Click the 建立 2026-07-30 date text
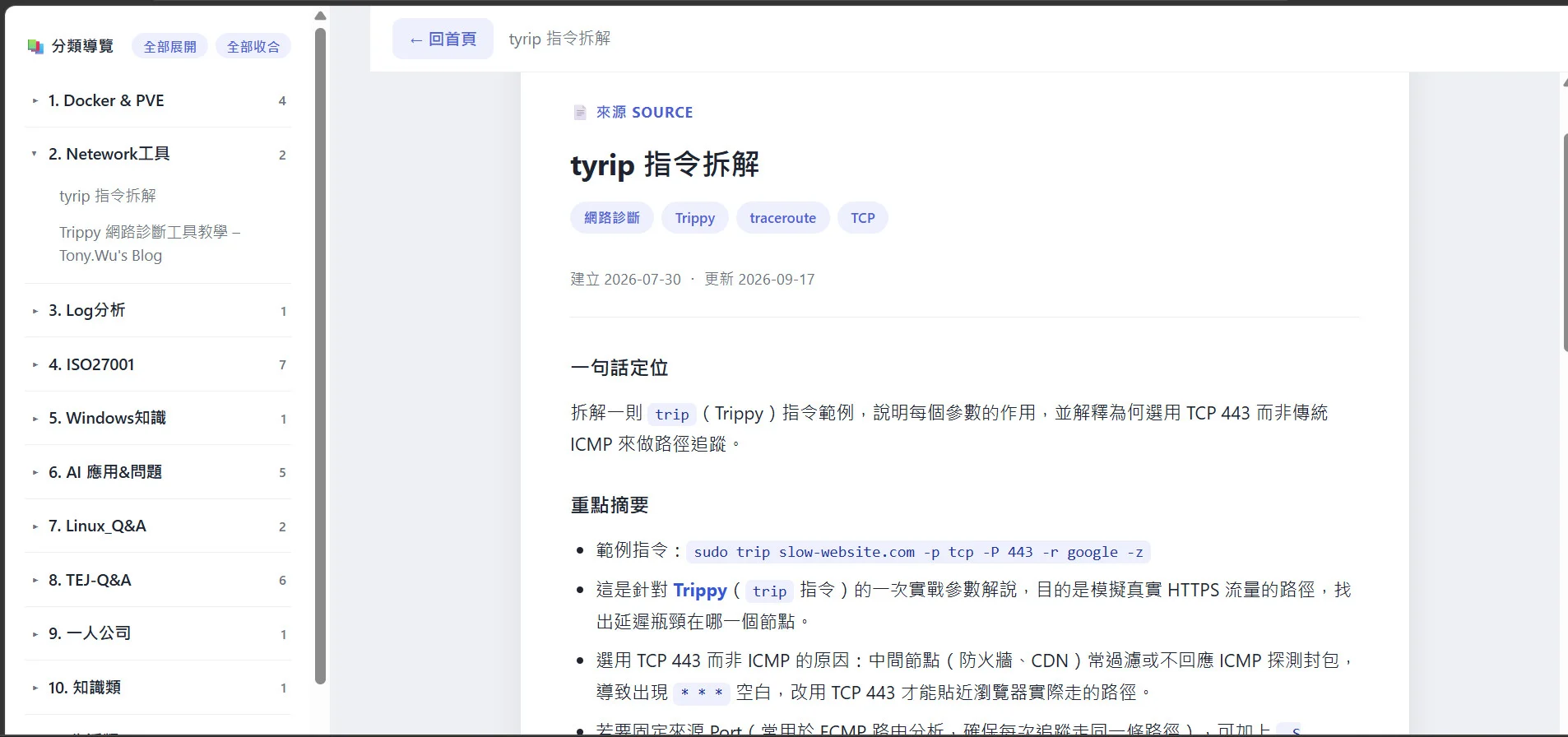 click(626, 280)
